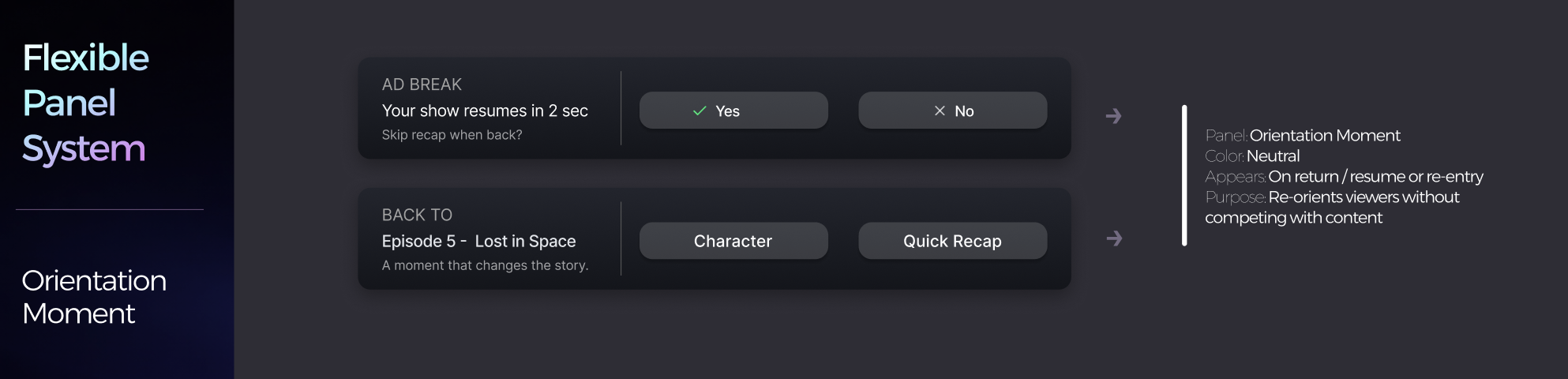Image resolution: width=1568 pixels, height=379 pixels.
Task: Click the "Flexible Panel System" heading
Action: (x=85, y=103)
